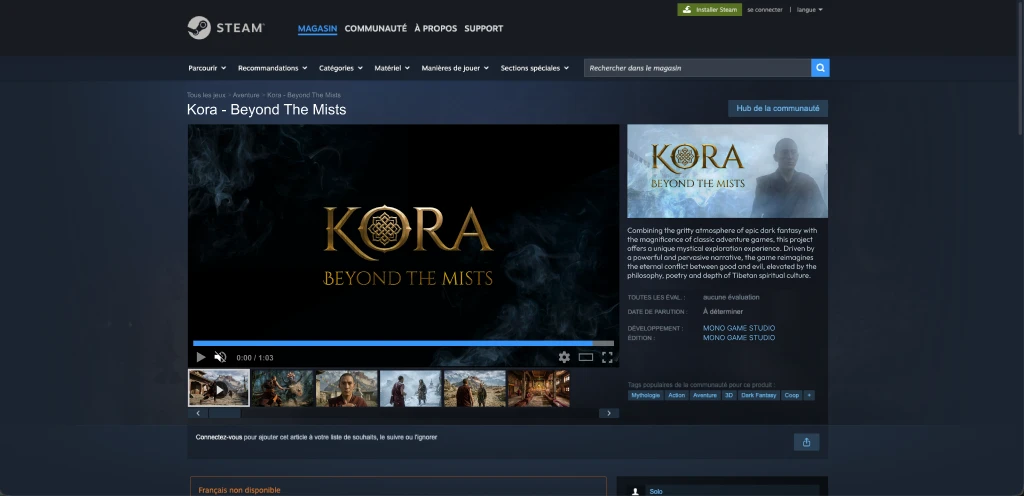The width and height of the screenshot is (1024, 496).
Task: Click the Dark Fantasy tag
Action: pos(759,395)
